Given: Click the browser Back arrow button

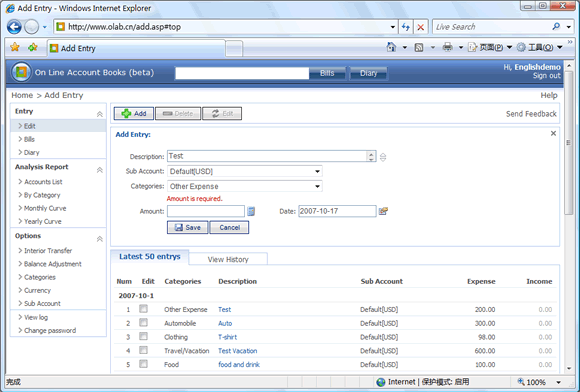Looking at the screenshot, I should click(x=14, y=27).
